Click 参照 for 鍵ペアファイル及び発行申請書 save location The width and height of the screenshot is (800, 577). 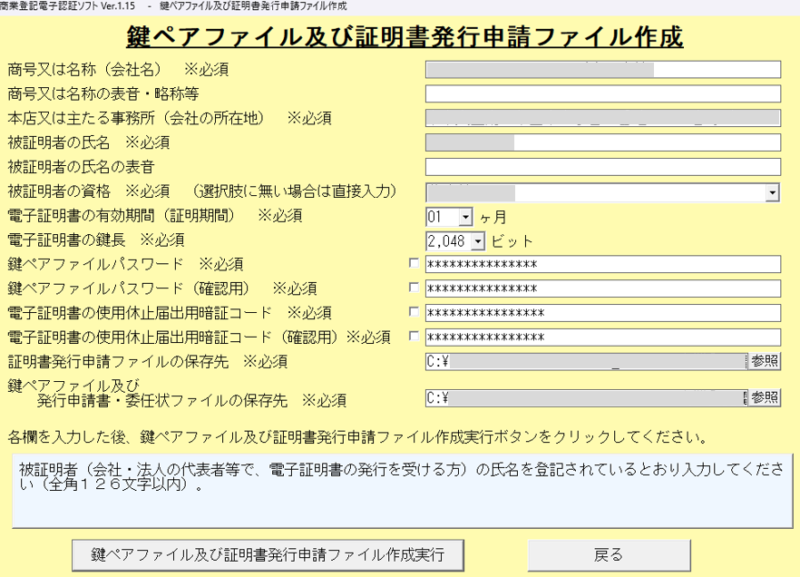pos(765,397)
